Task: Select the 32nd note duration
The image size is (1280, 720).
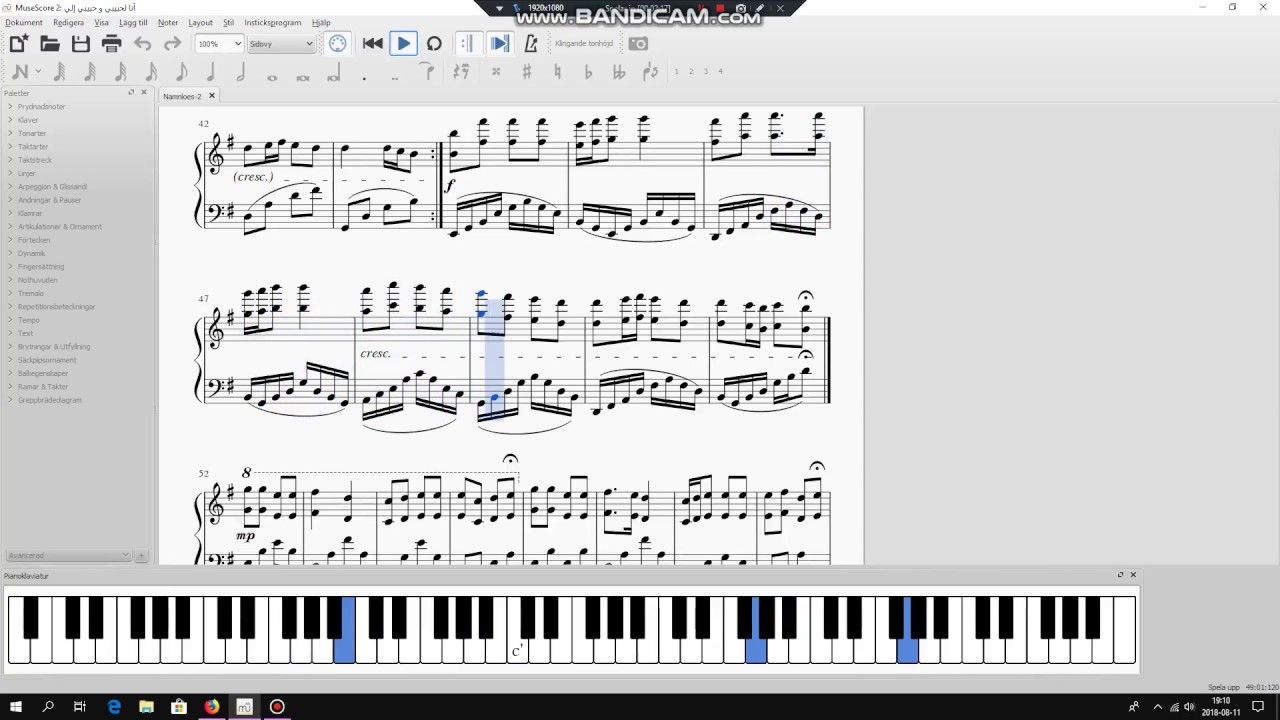Action: point(90,72)
